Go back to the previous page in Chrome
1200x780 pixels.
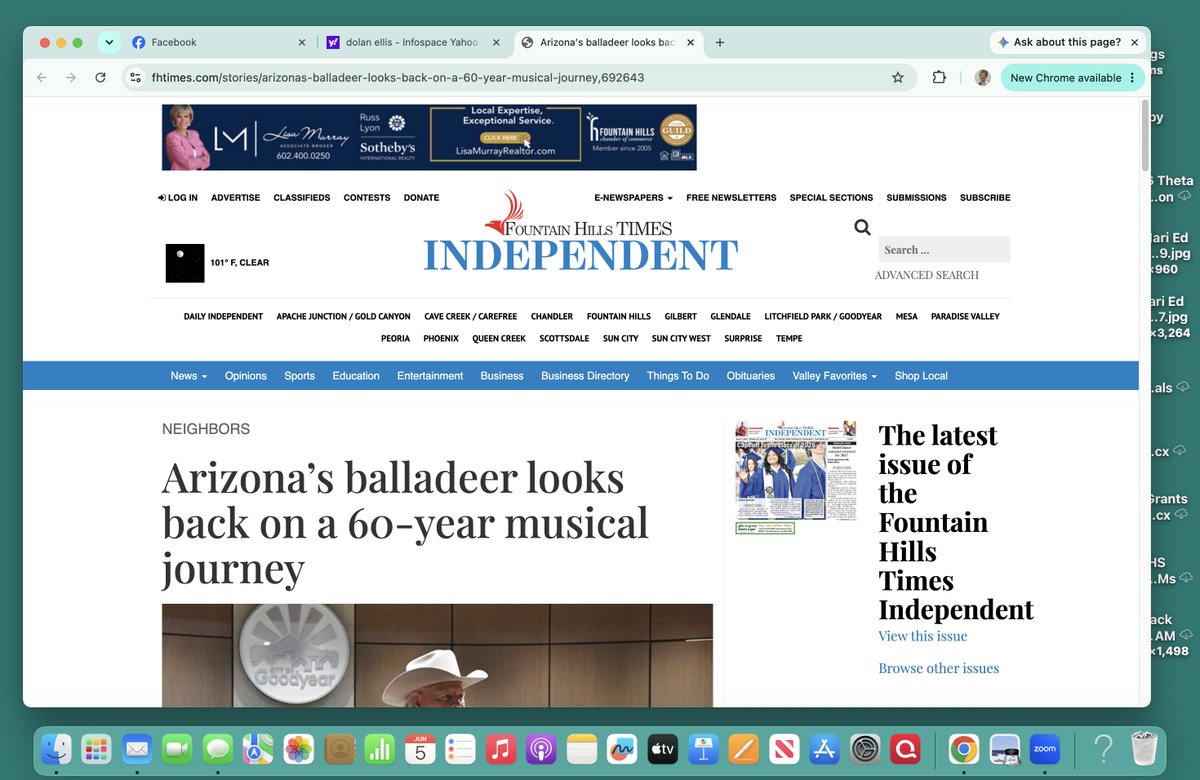41,77
